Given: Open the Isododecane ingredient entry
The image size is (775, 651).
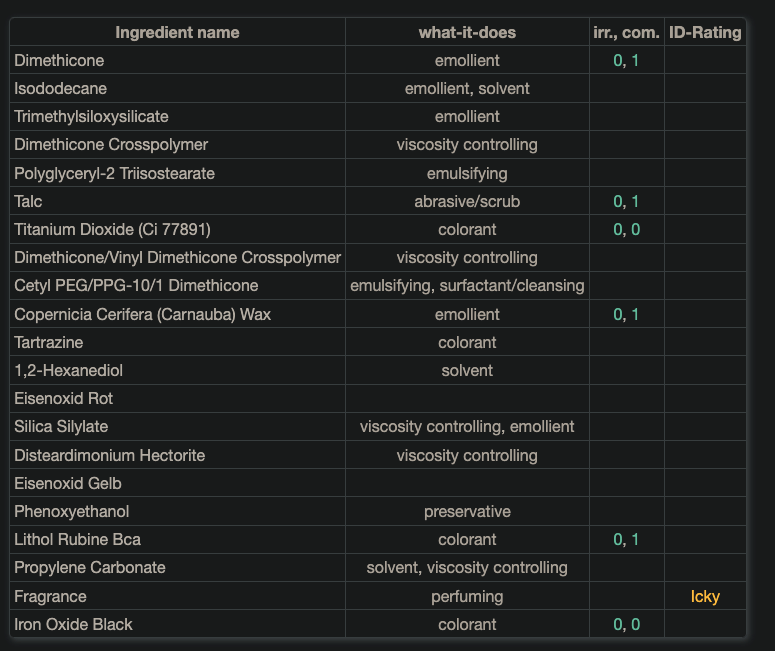Looking at the screenshot, I should pos(60,89).
